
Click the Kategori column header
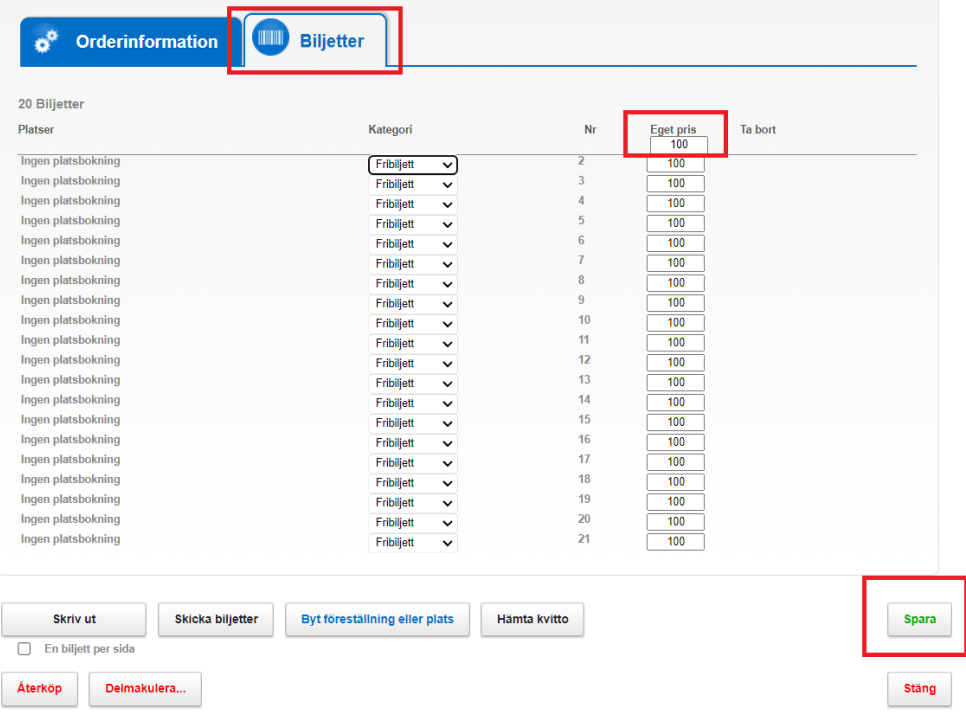point(390,129)
